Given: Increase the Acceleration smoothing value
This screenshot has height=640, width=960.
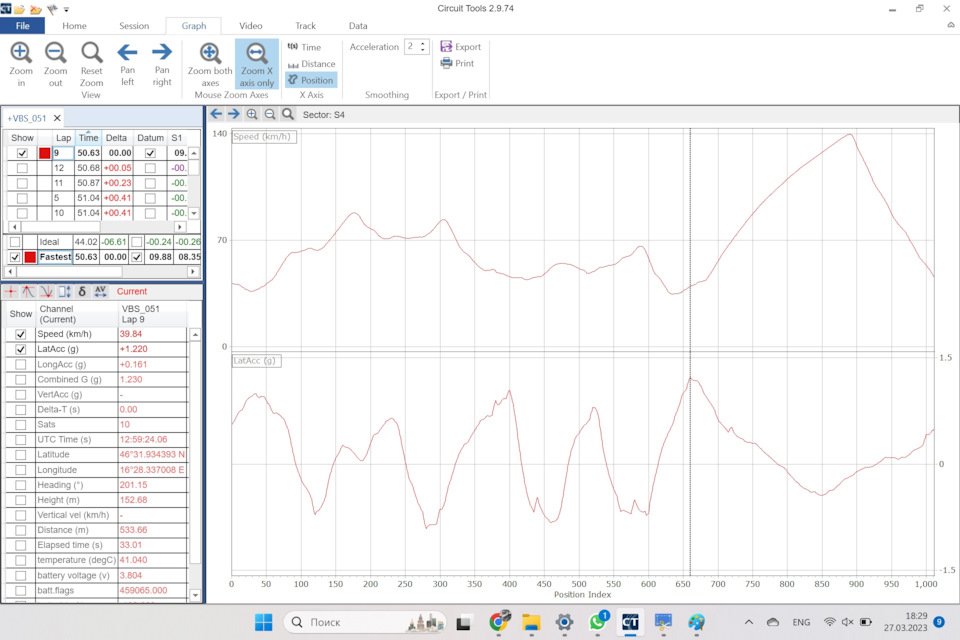Looking at the screenshot, I should (423, 43).
